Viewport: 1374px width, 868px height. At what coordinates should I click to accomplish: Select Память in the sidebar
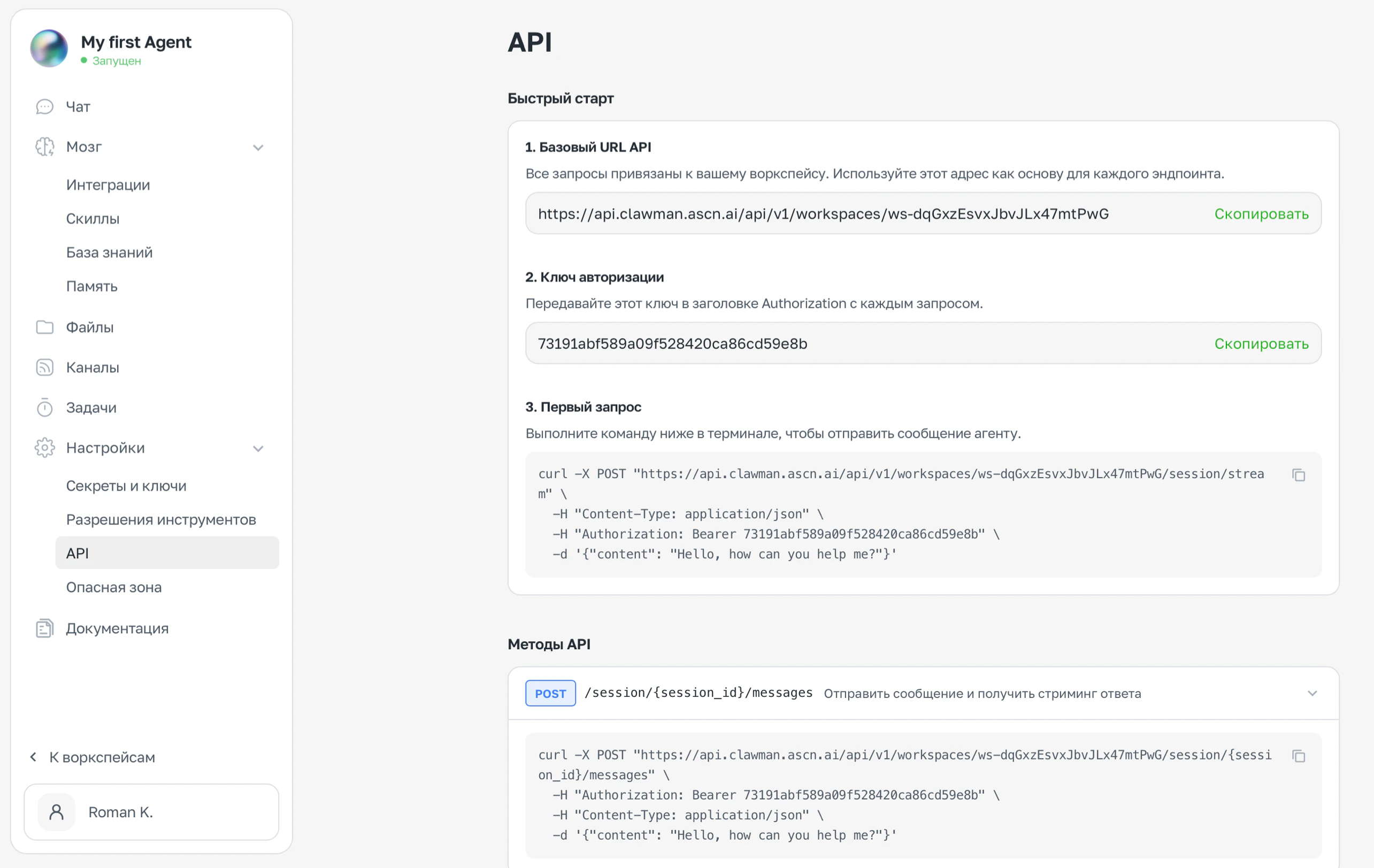tap(92, 286)
